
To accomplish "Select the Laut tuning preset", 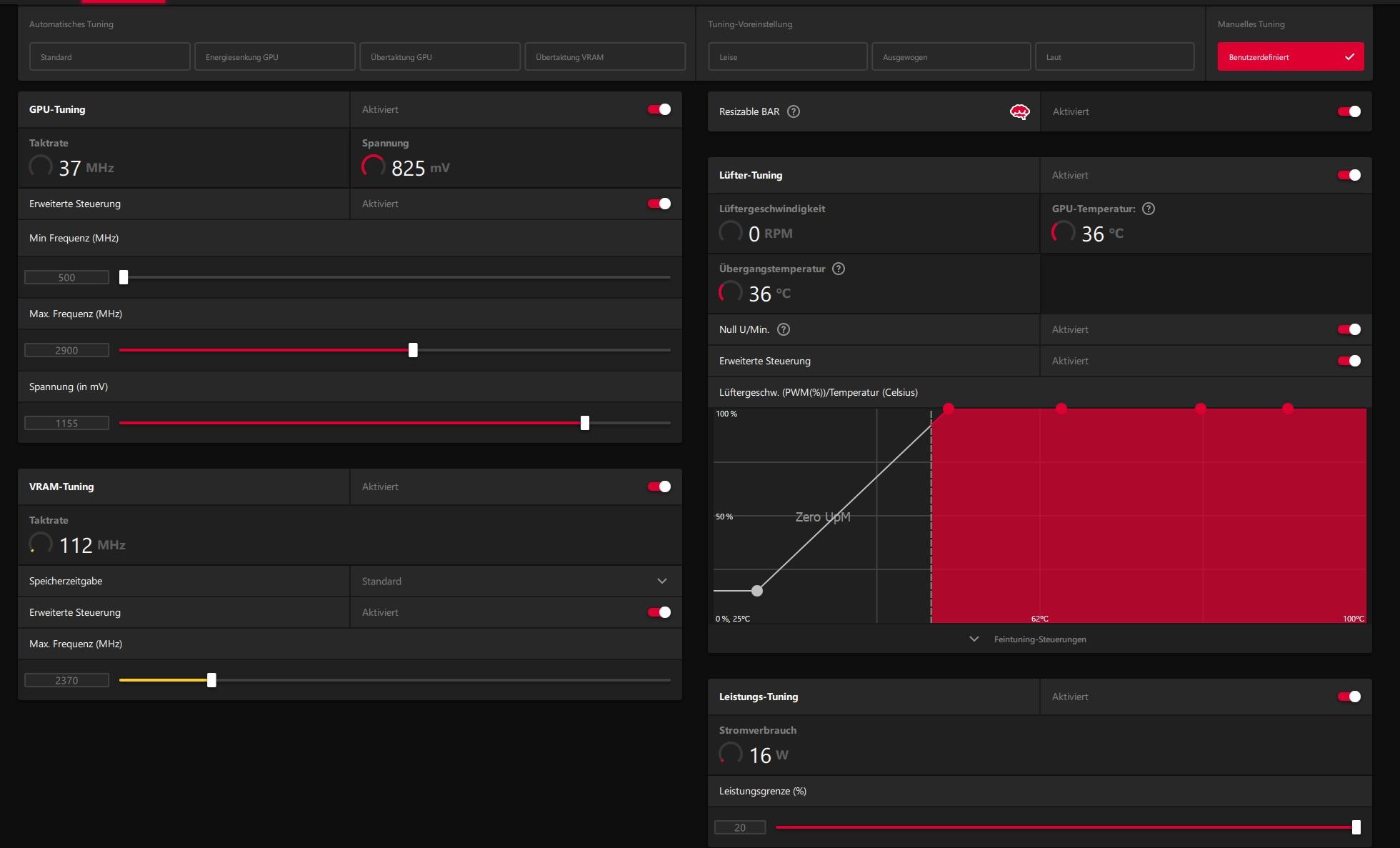I will pyautogui.click(x=1115, y=56).
